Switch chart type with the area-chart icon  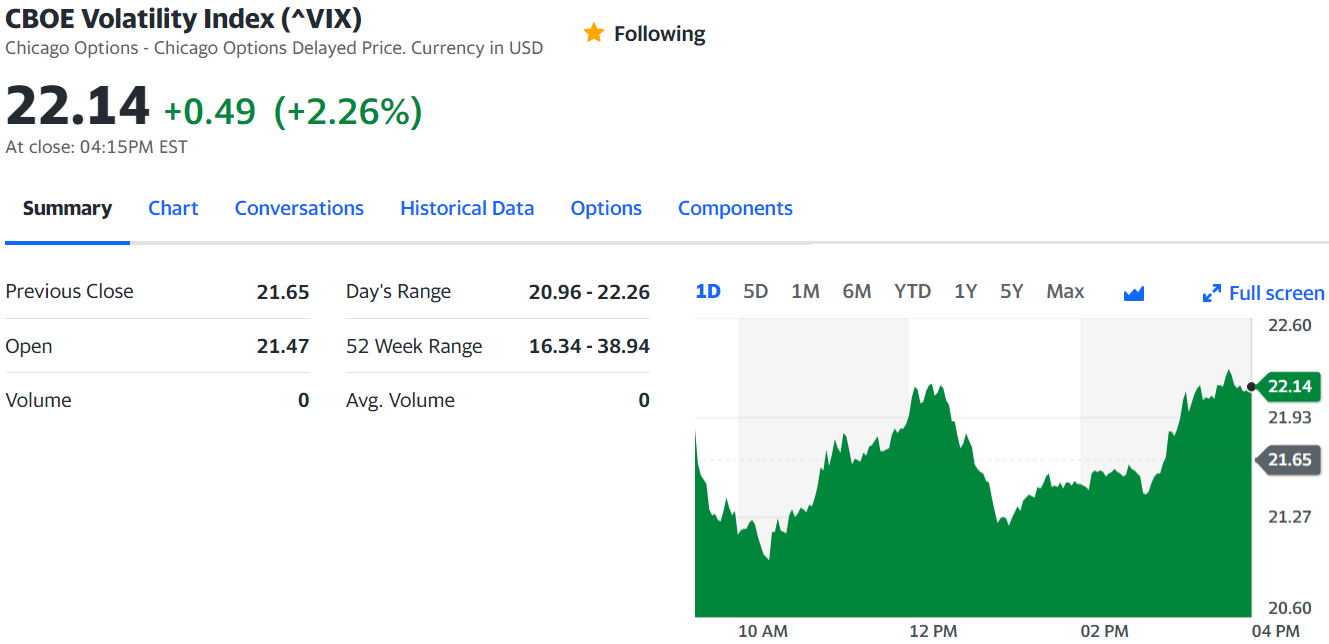1134,293
